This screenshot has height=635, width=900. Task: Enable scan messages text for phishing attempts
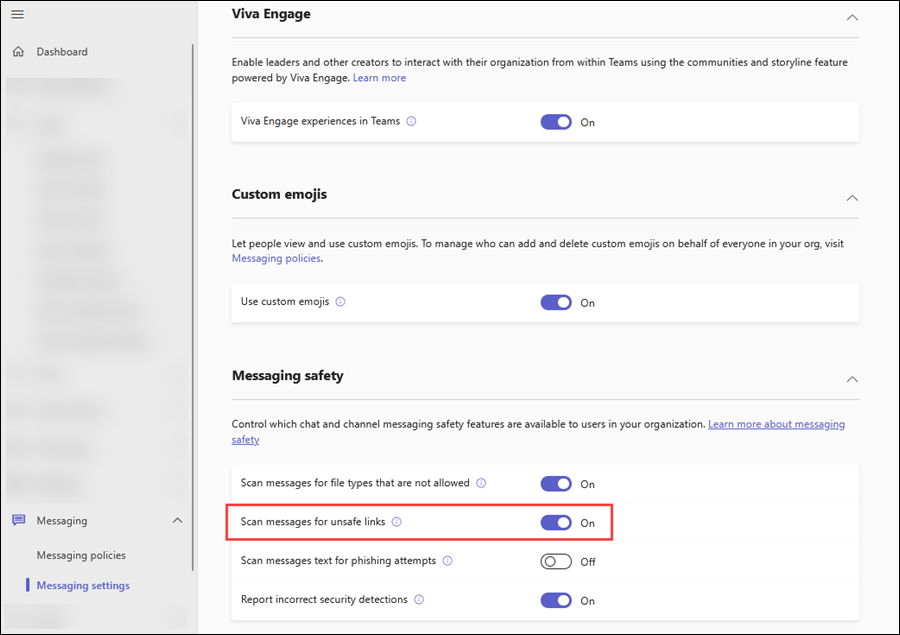coord(556,561)
